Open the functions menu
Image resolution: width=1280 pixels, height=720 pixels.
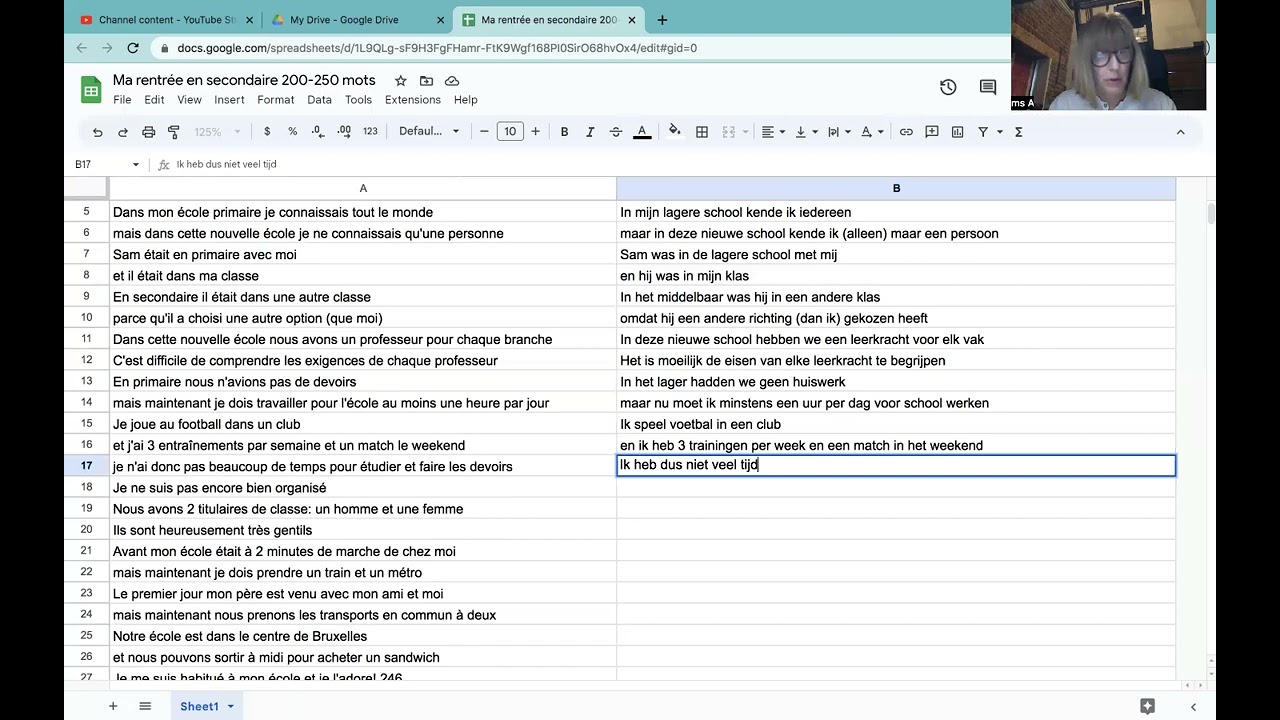pos(1019,132)
